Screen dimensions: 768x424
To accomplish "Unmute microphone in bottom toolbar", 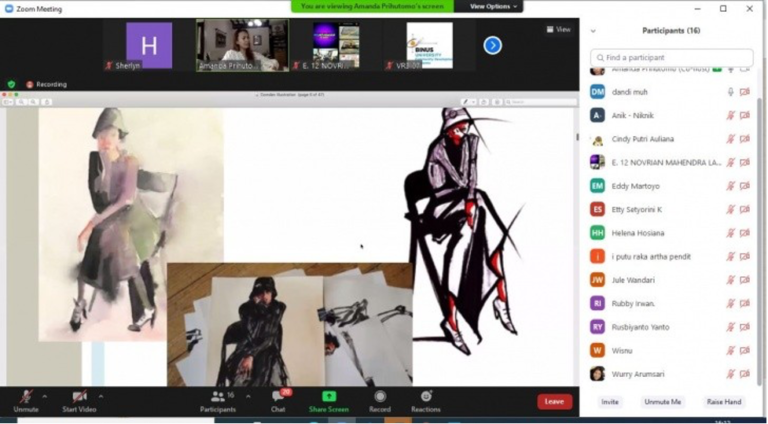I will [25, 401].
